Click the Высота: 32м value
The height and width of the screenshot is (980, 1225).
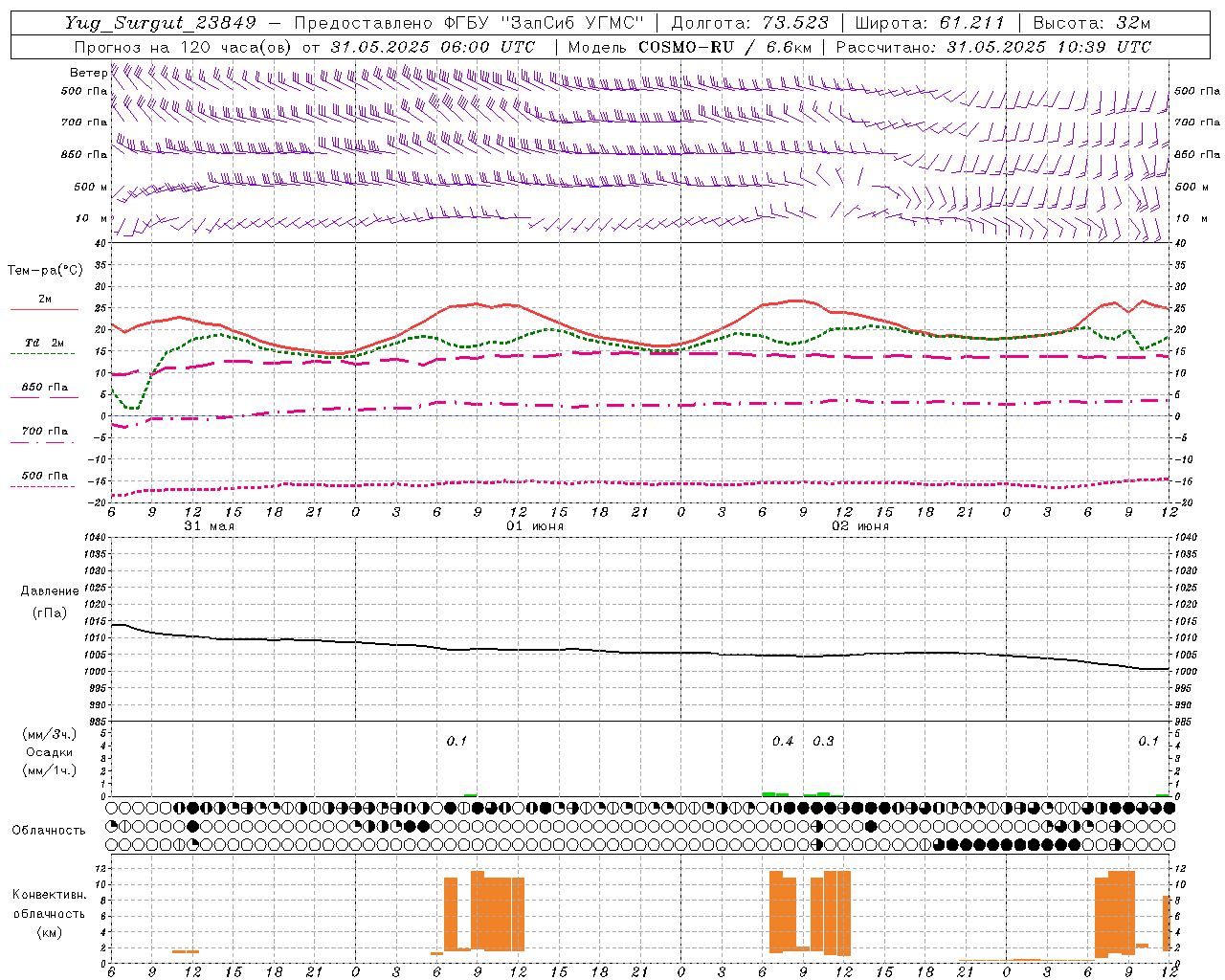click(1092, 24)
